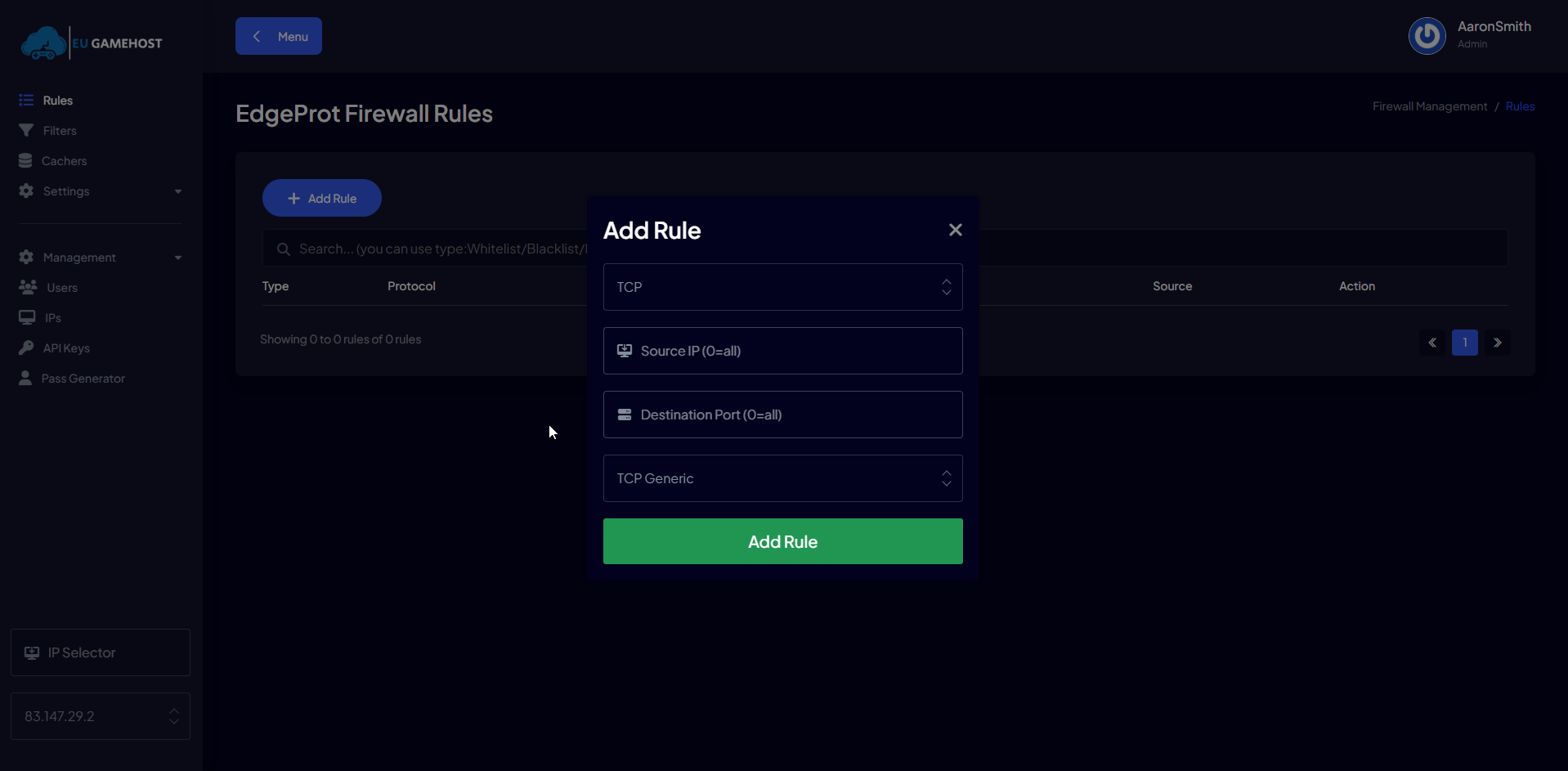Go to next page of rules
The image size is (1568, 771).
(1498, 343)
